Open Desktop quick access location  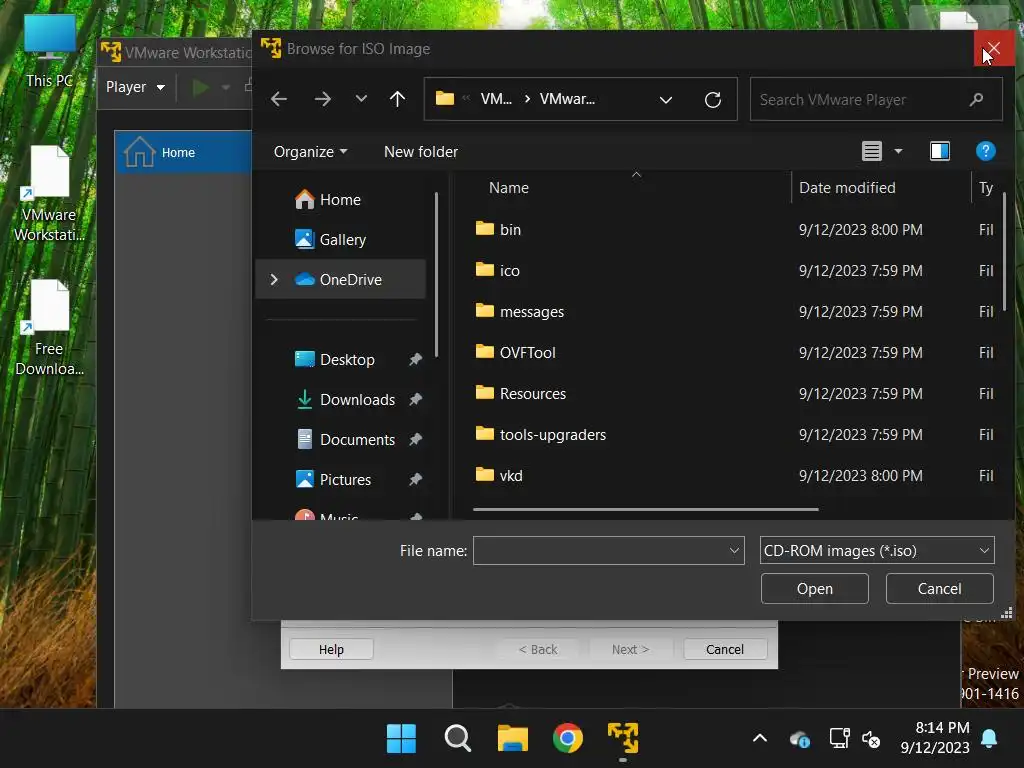coord(347,360)
